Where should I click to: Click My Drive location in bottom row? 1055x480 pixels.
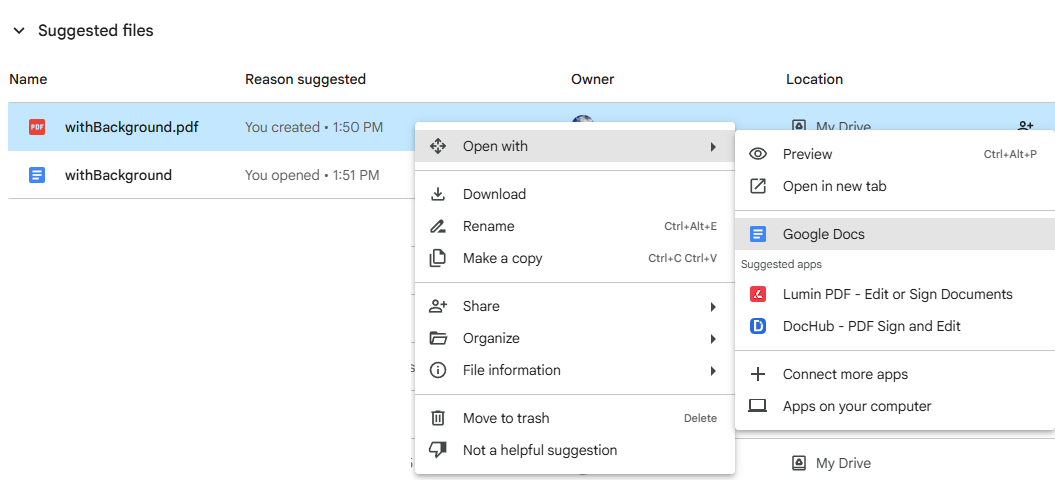[843, 463]
